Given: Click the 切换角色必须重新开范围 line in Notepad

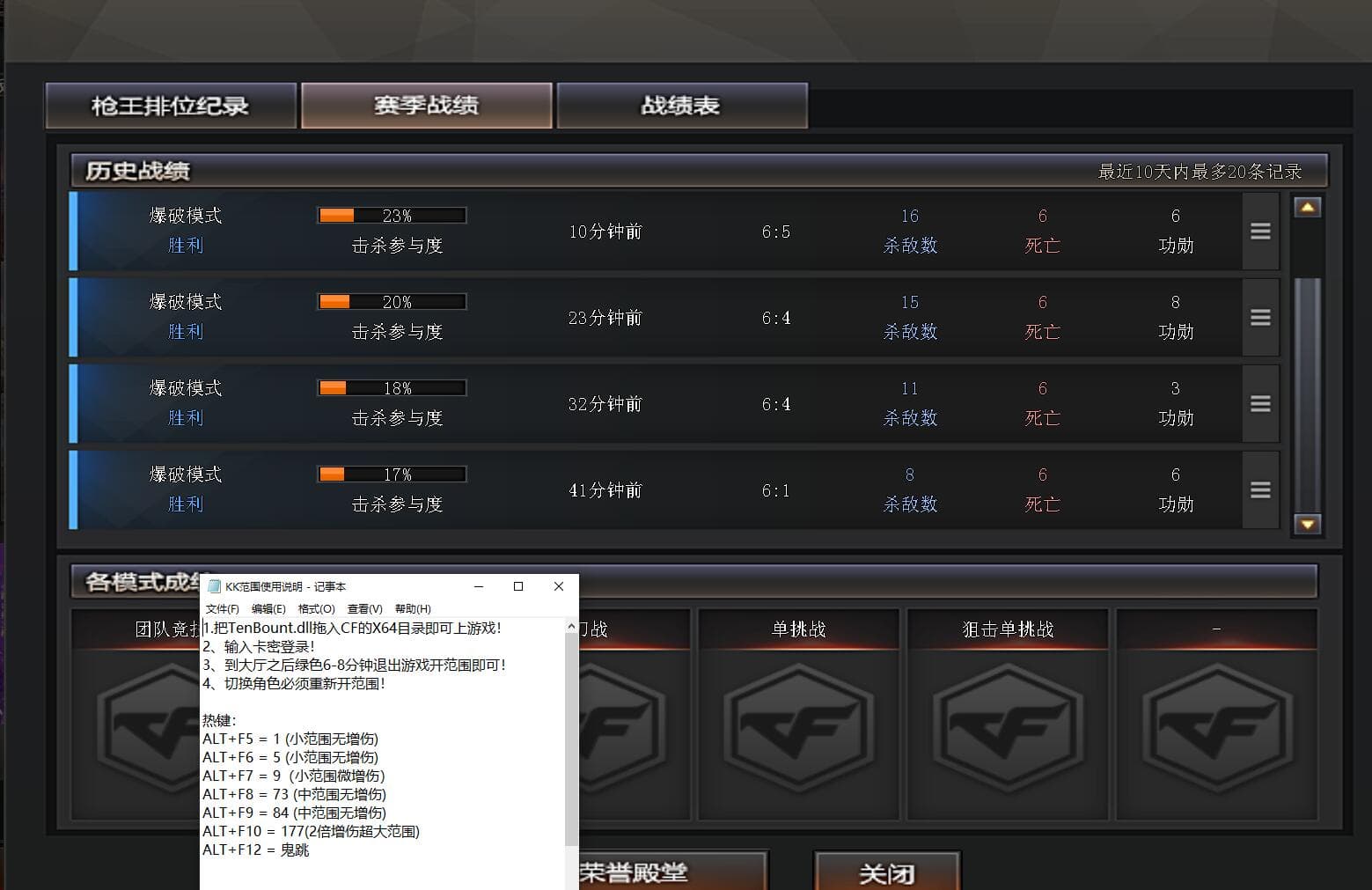Looking at the screenshot, I should click(x=294, y=684).
